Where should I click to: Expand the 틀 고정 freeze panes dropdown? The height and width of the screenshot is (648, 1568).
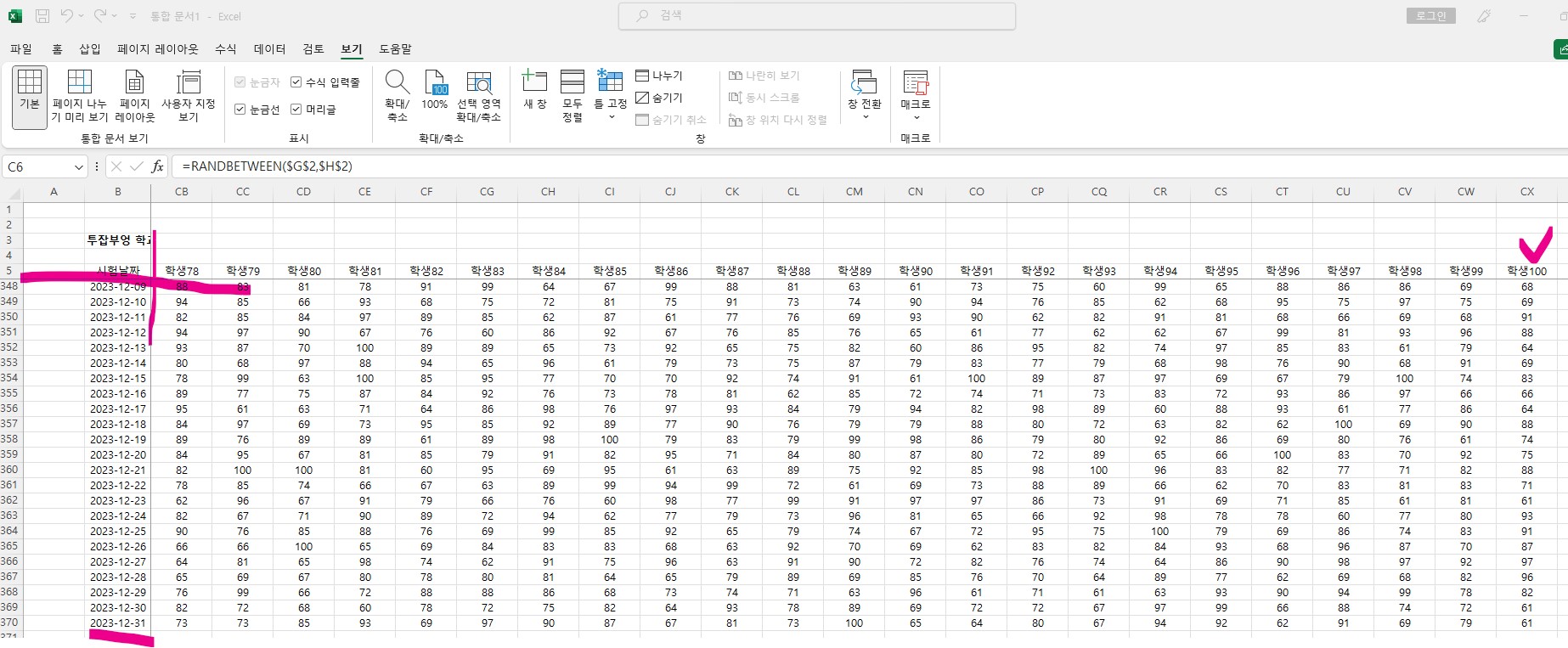coord(611,116)
